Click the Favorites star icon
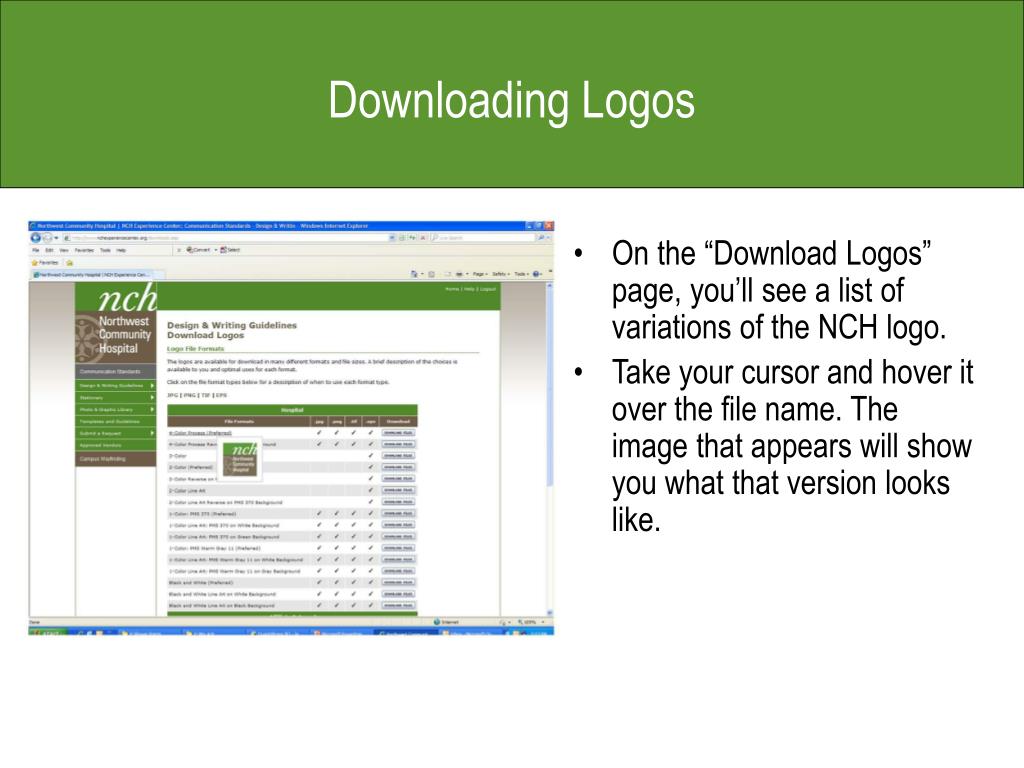The image size is (1024, 768). click(x=35, y=263)
